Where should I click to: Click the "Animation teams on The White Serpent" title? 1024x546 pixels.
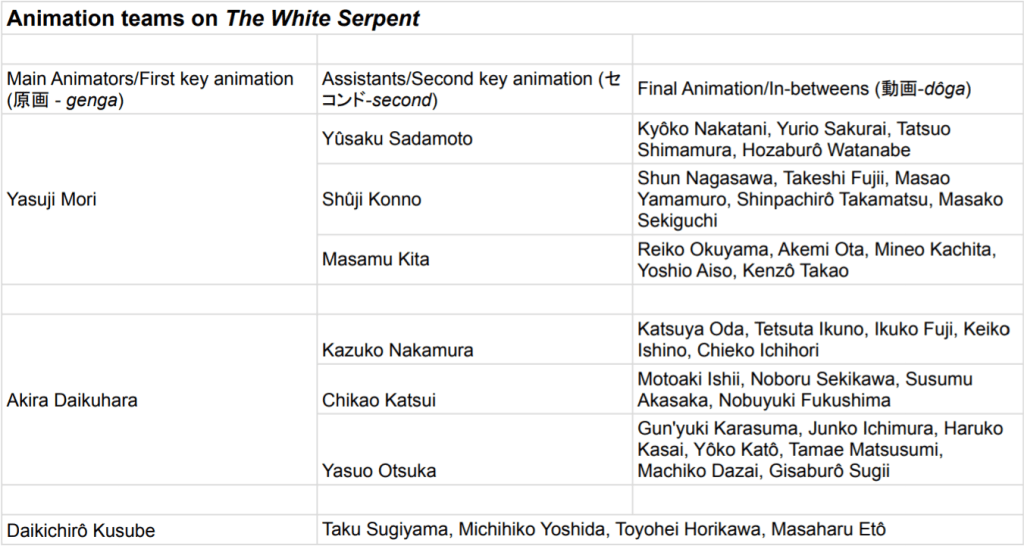[x=213, y=18]
